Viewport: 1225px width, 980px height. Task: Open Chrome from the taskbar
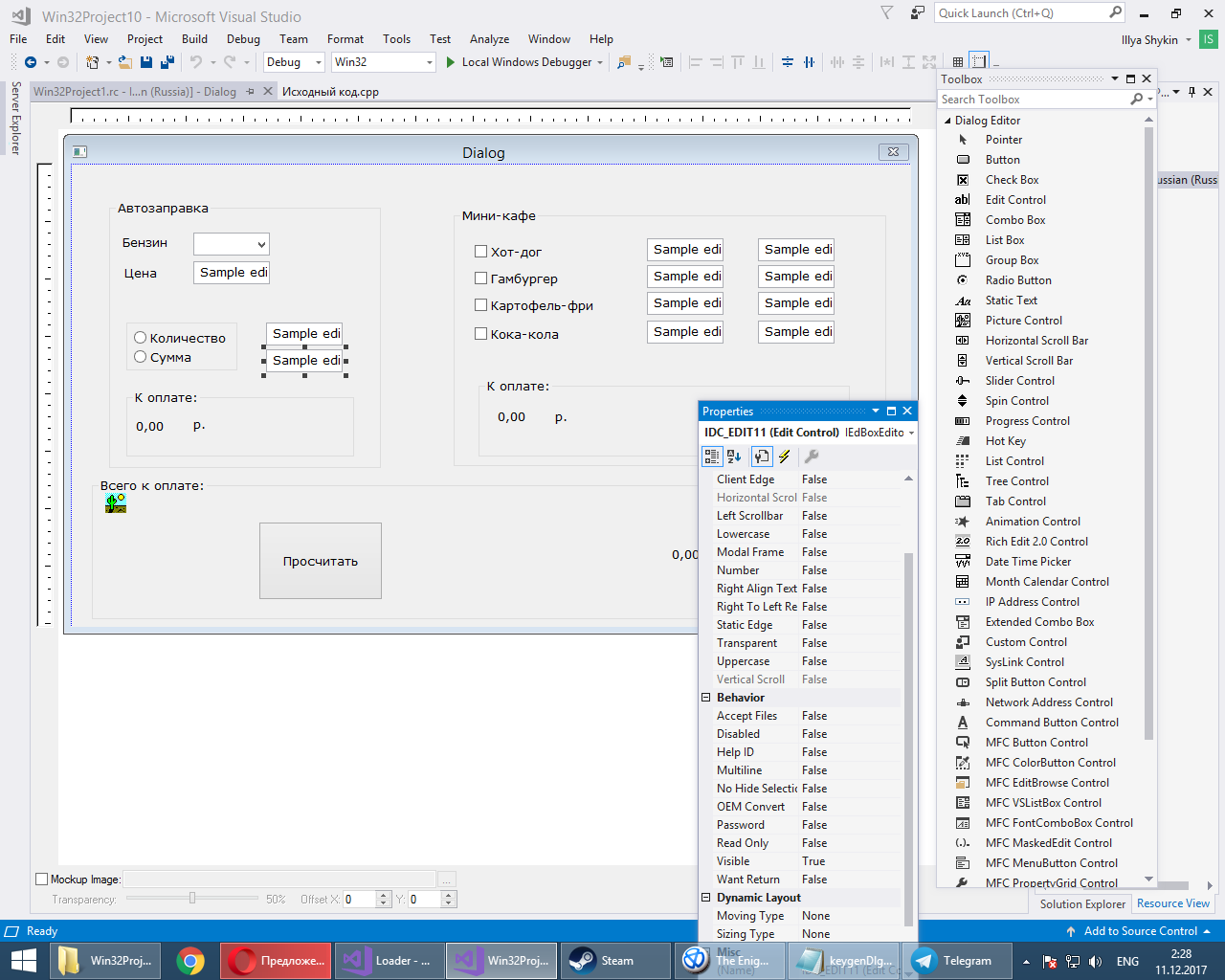click(190, 961)
